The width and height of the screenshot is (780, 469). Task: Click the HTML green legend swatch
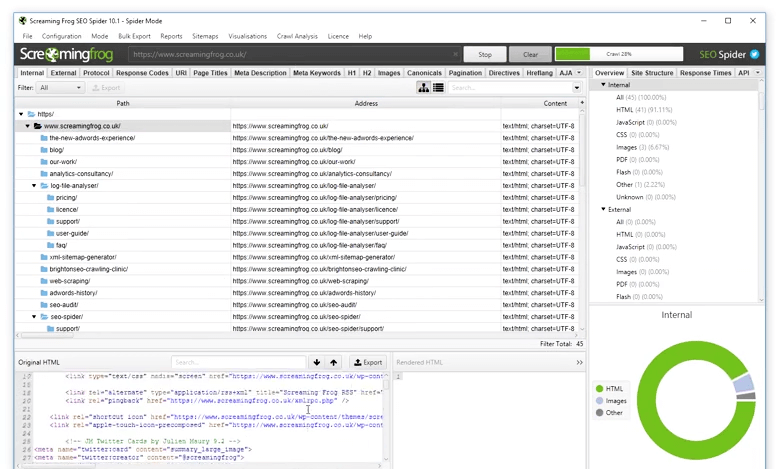[x=599, y=388]
